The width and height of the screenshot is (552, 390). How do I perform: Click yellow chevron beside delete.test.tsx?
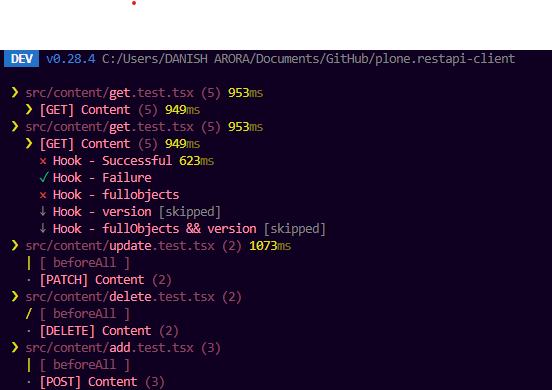click(x=15, y=296)
